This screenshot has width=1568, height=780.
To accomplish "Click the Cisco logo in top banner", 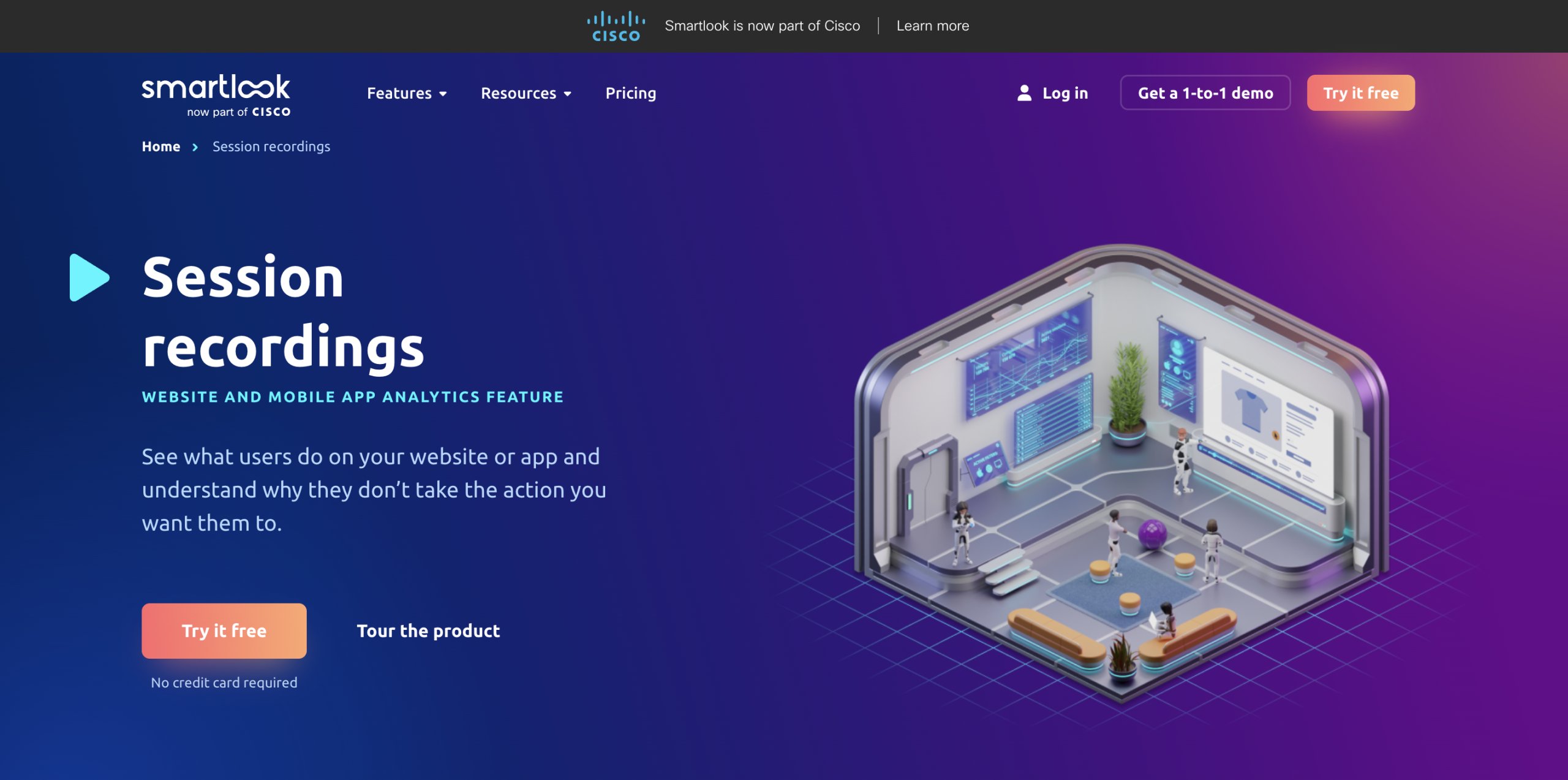I will click(616, 26).
